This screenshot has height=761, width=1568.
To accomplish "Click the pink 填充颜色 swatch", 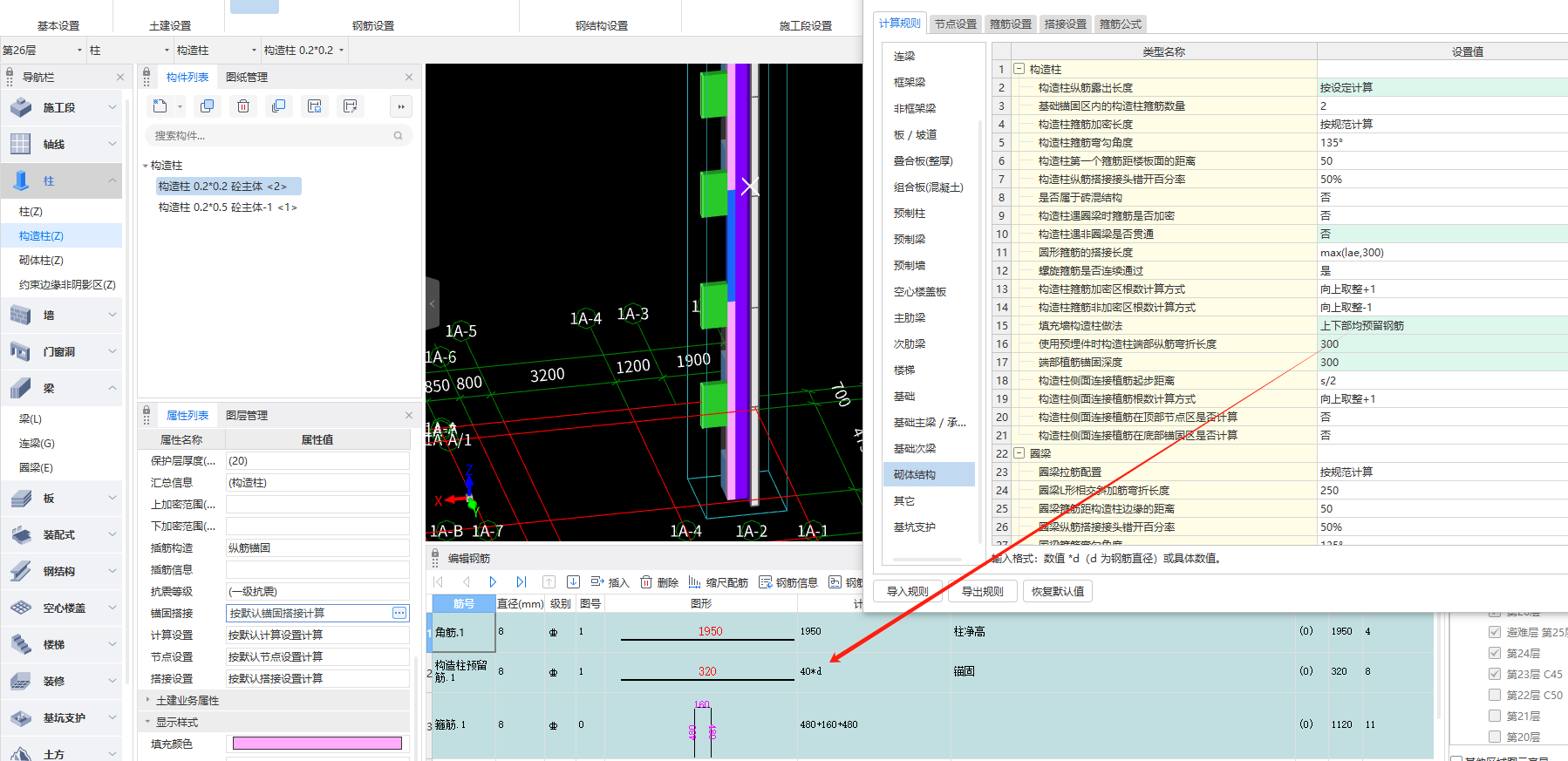I will point(317,744).
